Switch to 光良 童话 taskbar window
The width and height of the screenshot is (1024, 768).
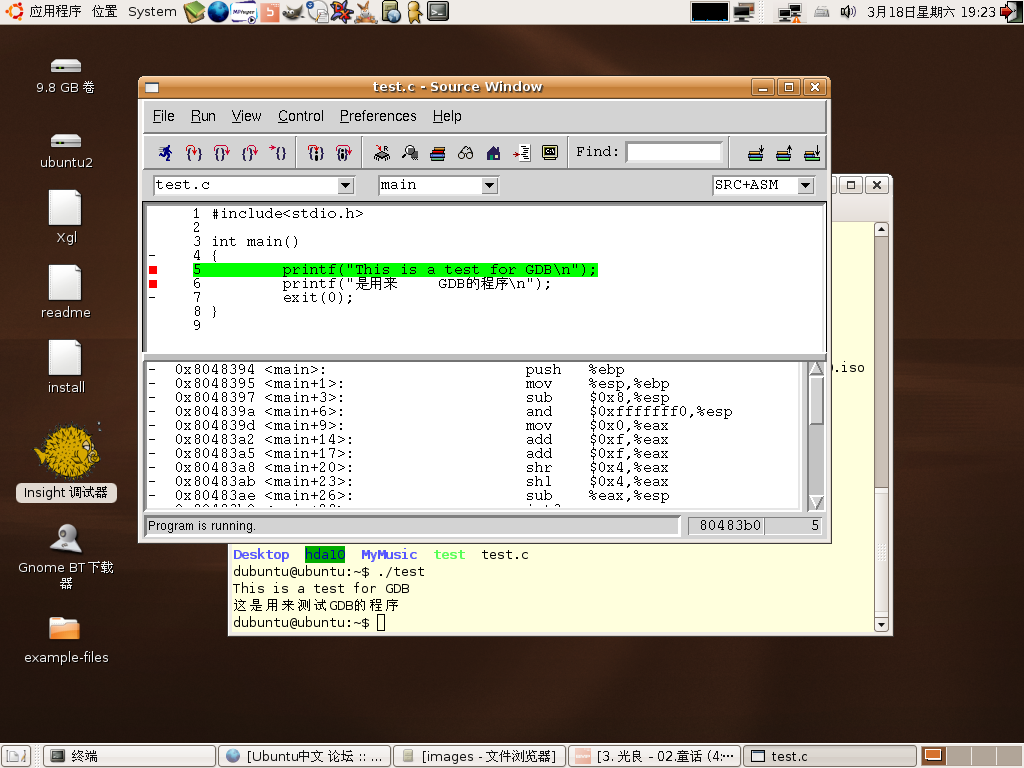click(654, 756)
